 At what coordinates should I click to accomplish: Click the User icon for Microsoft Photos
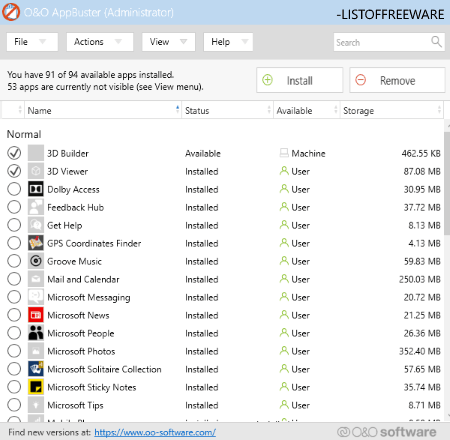click(x=284, y=351)
